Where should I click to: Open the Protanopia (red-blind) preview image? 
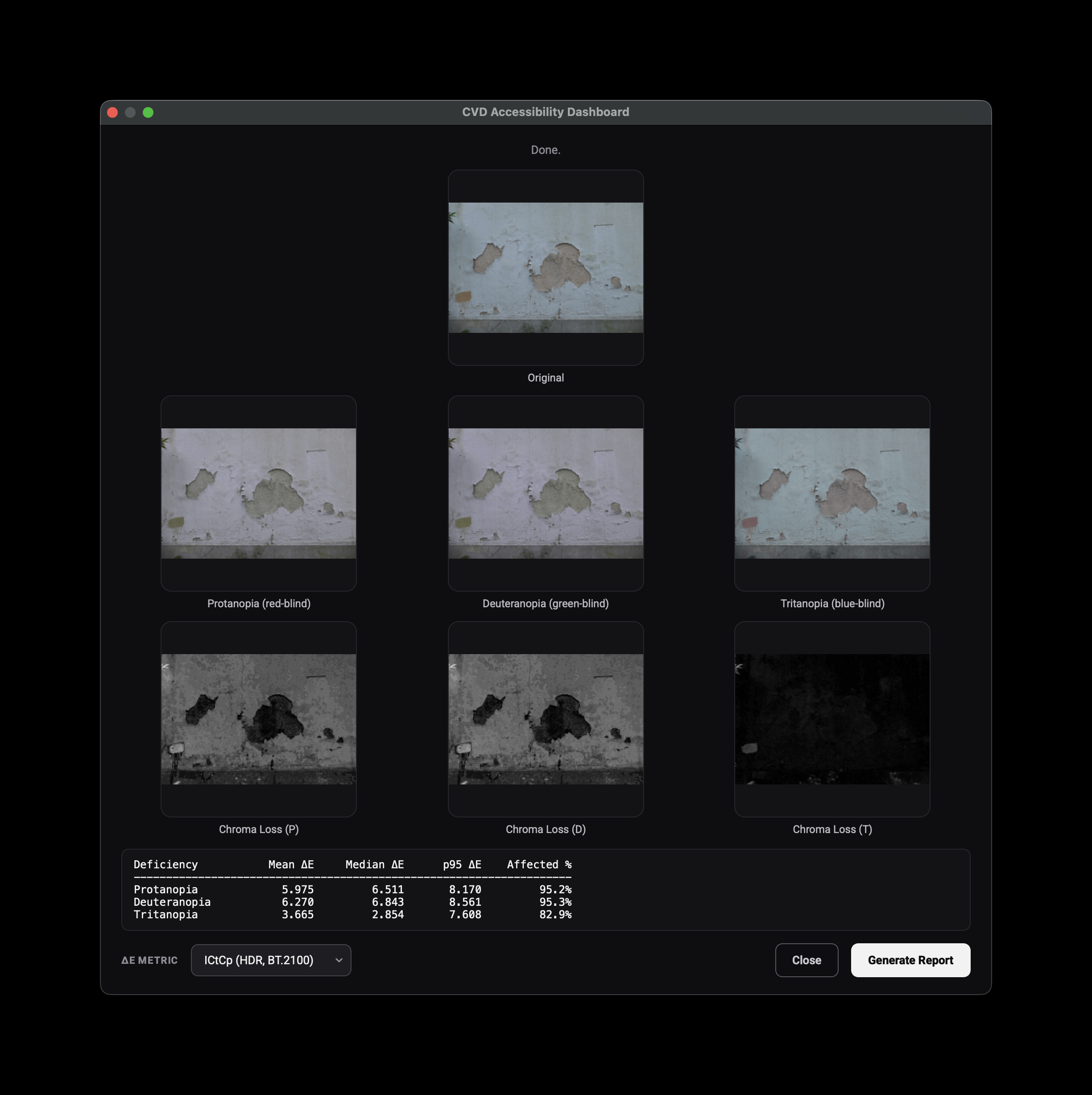pyautogui.click(x=258, y=493)
